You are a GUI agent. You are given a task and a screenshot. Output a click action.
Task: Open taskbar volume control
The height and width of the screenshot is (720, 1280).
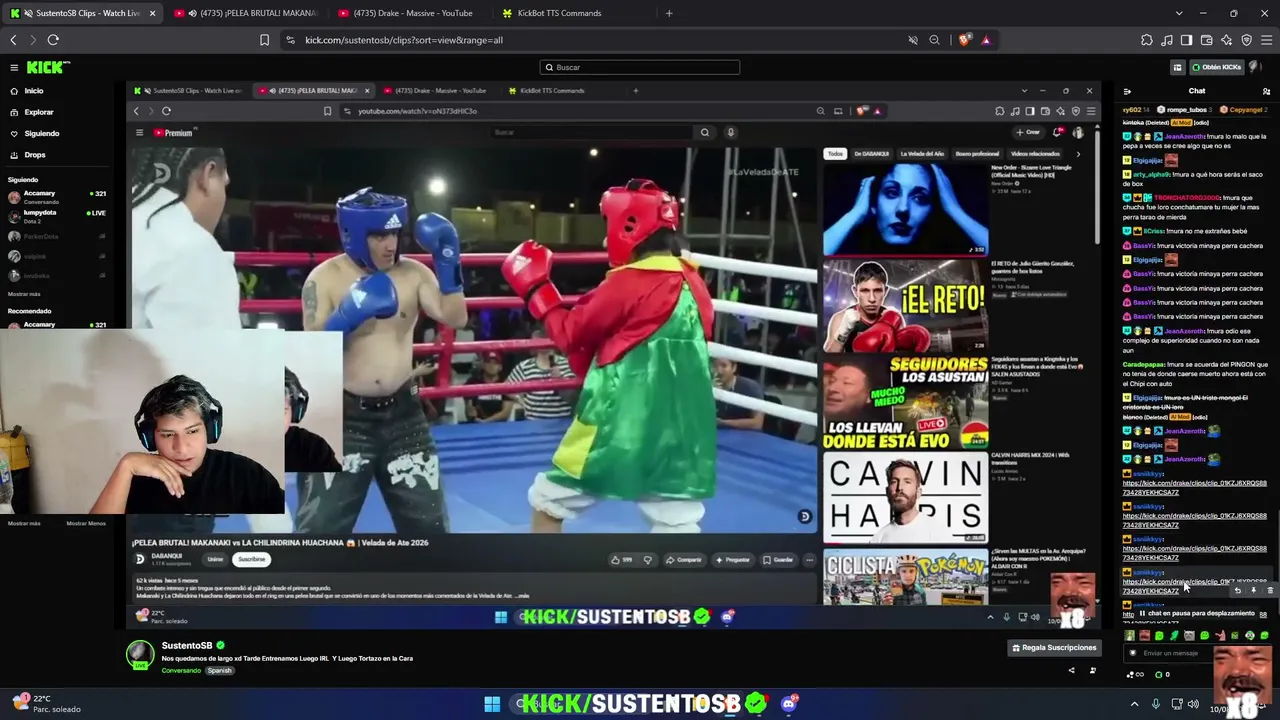point(1193,704)
